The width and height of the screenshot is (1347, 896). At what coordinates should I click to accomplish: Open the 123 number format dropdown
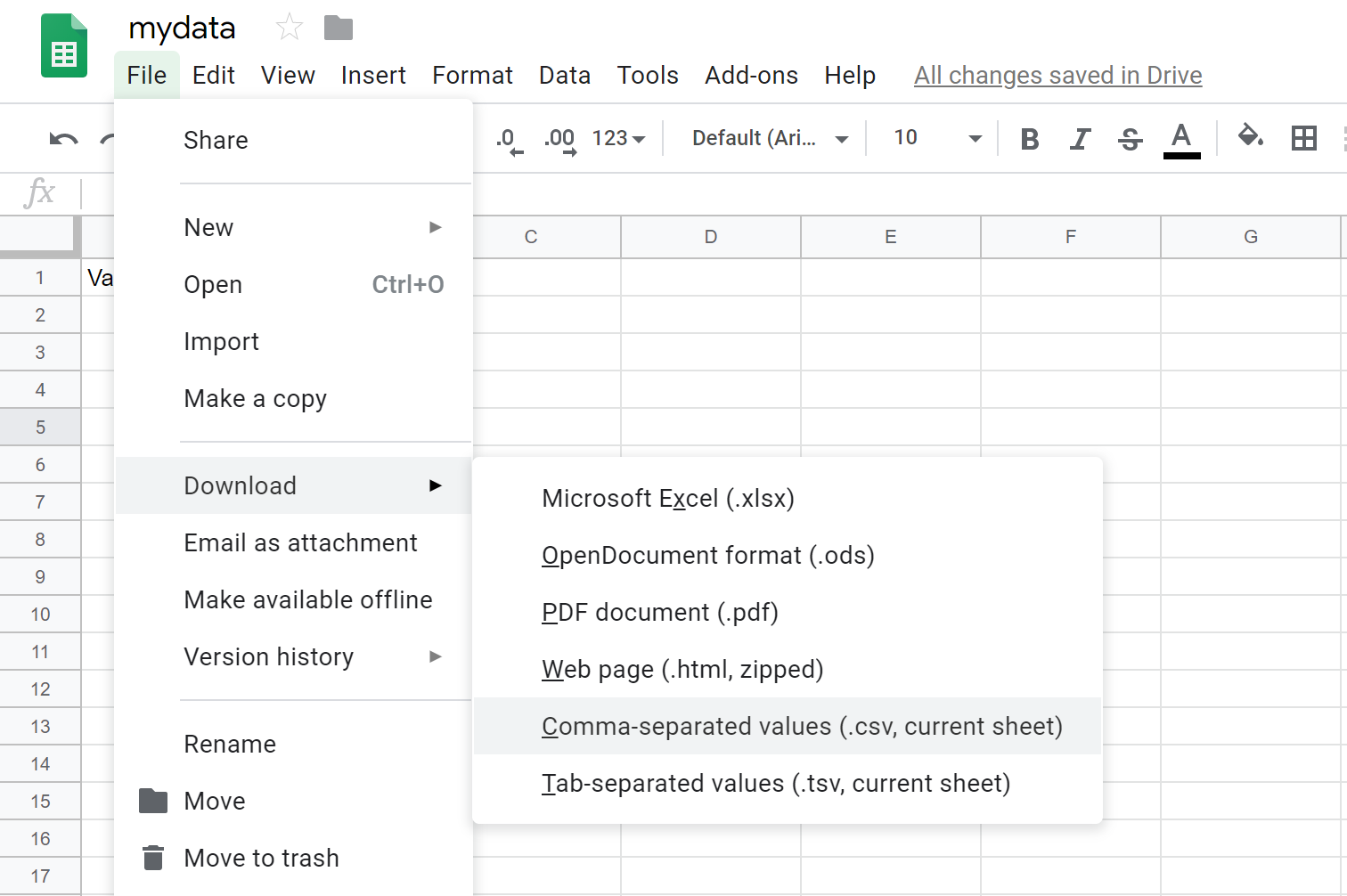[x=618, y=138]
